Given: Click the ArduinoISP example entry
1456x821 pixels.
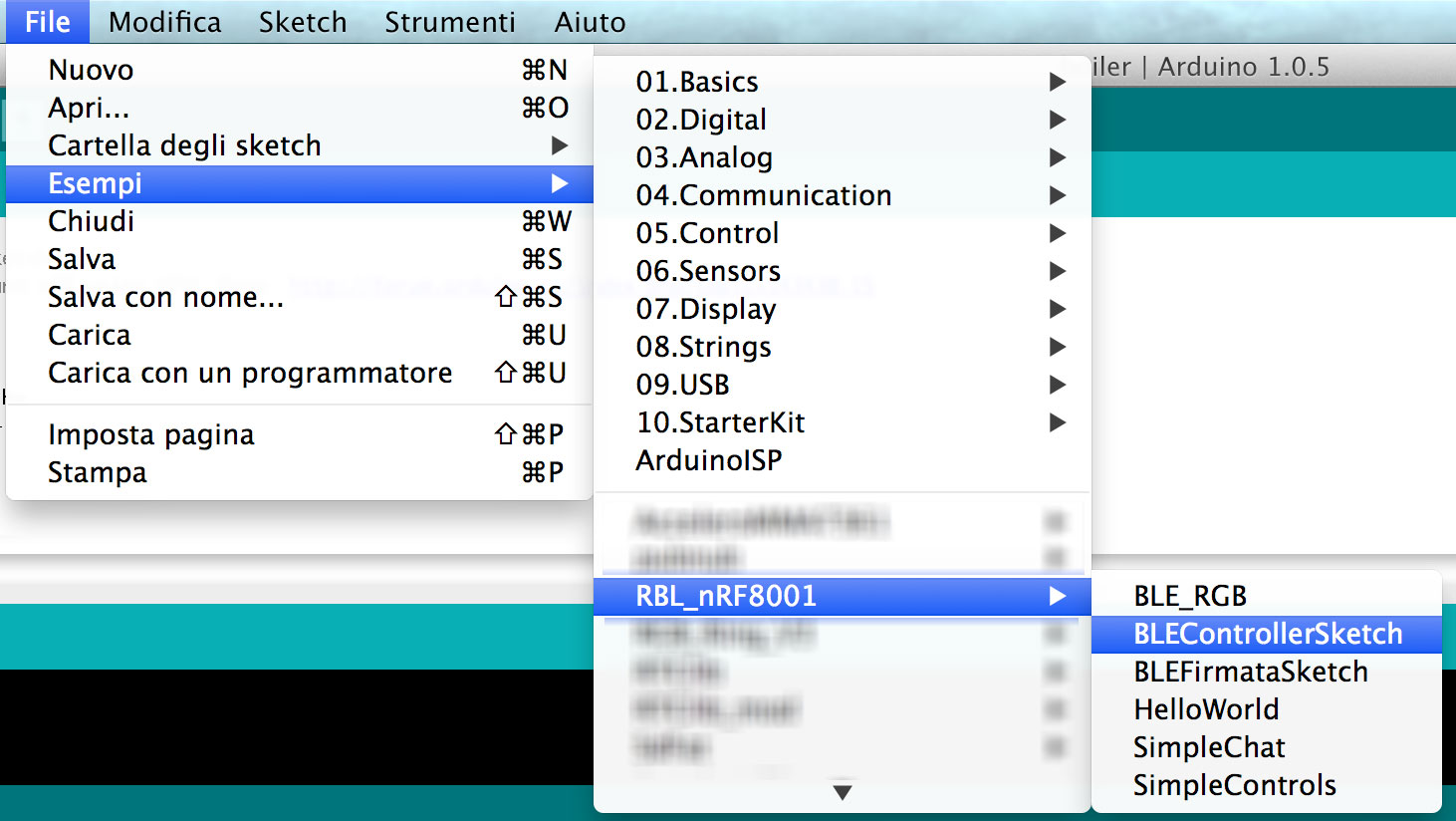Looking at the screenshot, I should (709, 460).
